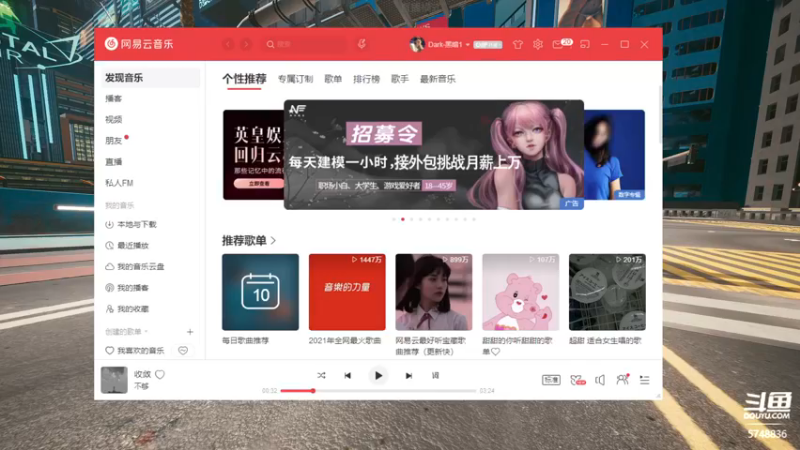The image size is (800, 450).
Task: Select the last banner carousel dot
Action: coord(474,219)
